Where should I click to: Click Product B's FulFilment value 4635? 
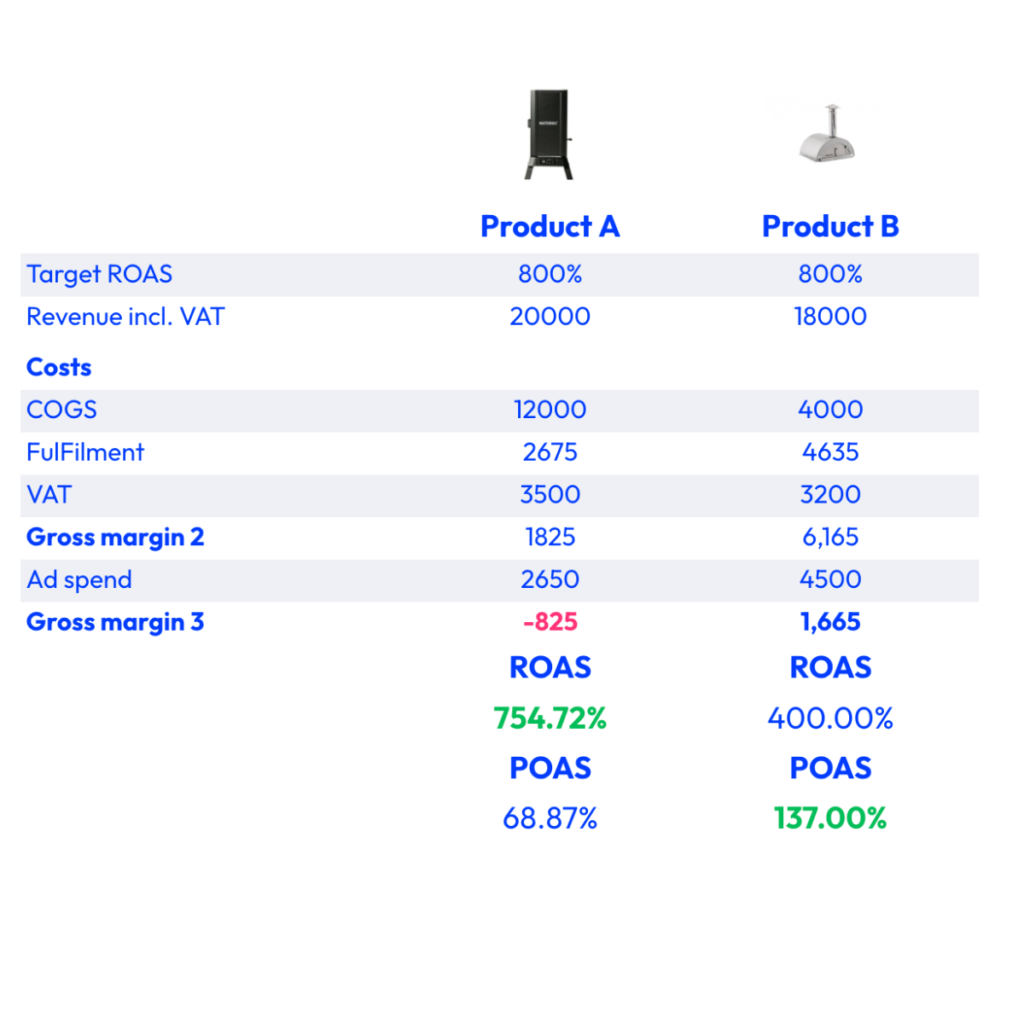(830, 452)
